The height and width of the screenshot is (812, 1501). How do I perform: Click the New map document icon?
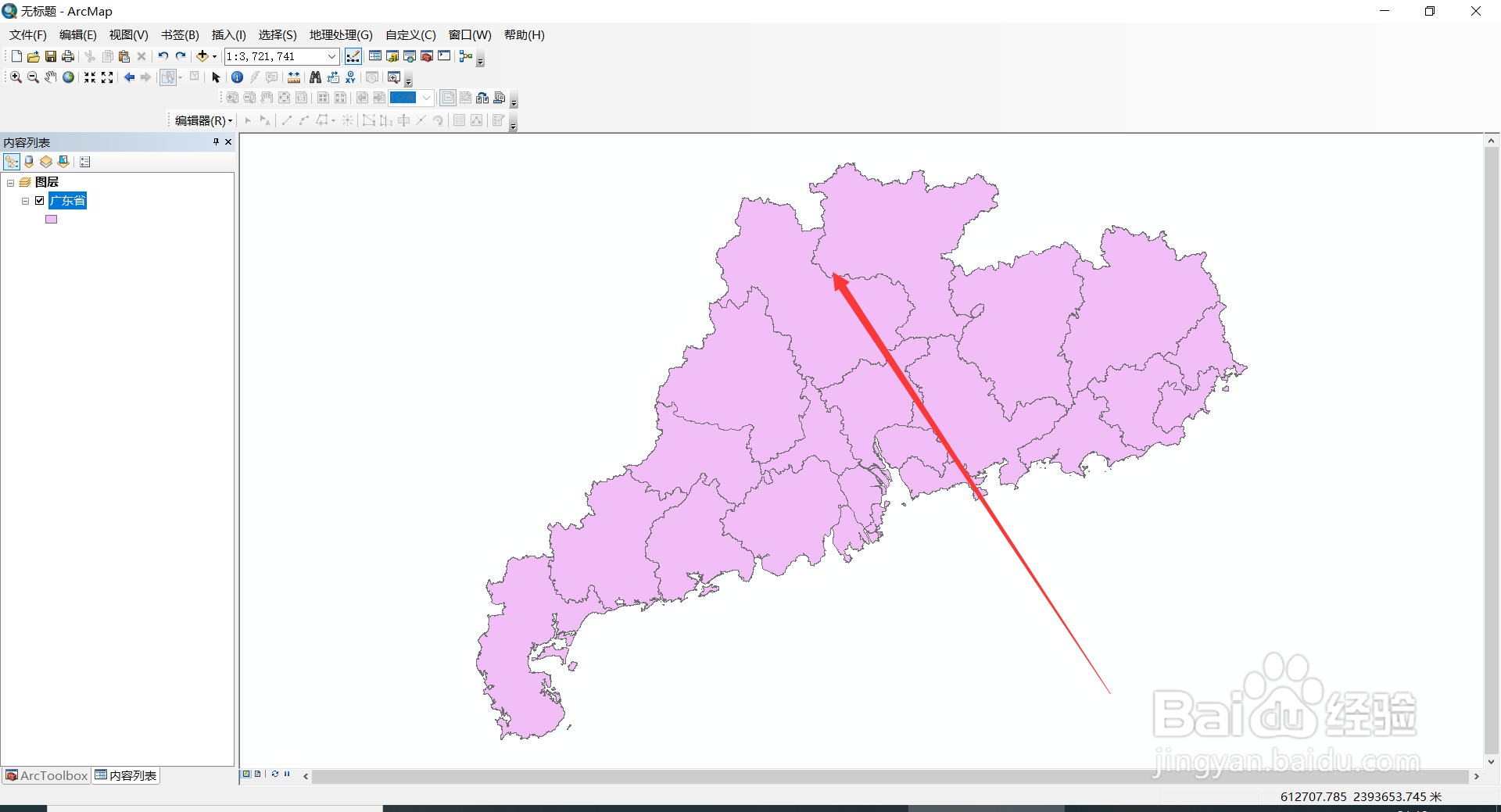16,56
